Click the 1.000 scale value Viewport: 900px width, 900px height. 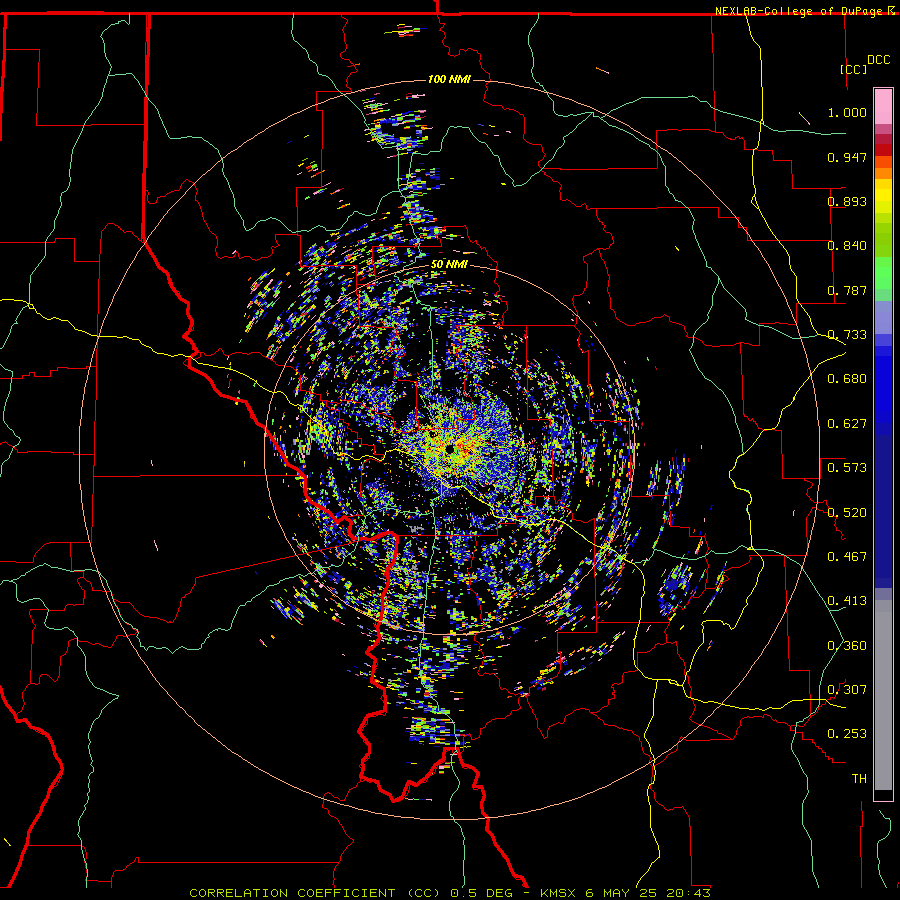click(847, 112)
